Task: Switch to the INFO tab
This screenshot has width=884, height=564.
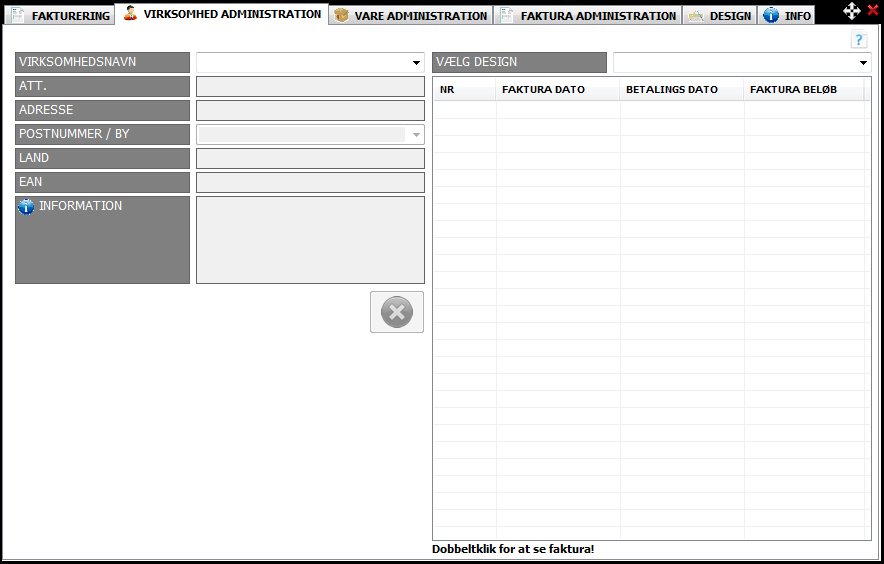Action: click(x=787, y=15)
